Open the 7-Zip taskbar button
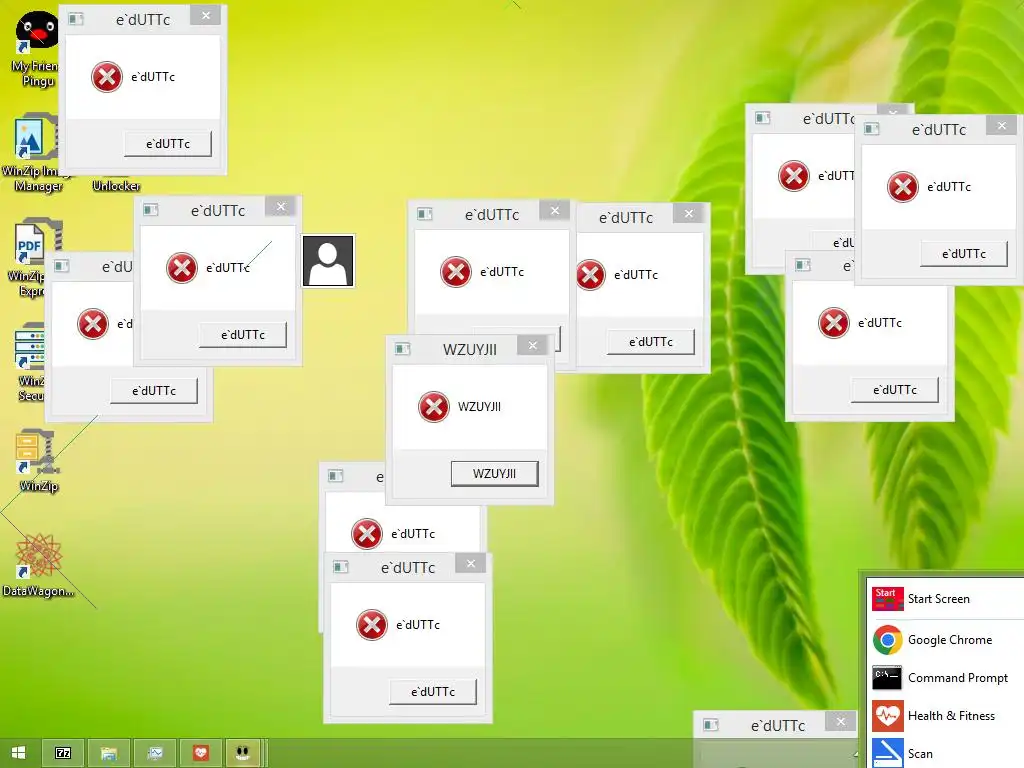1024x768 pixels. 63,753
